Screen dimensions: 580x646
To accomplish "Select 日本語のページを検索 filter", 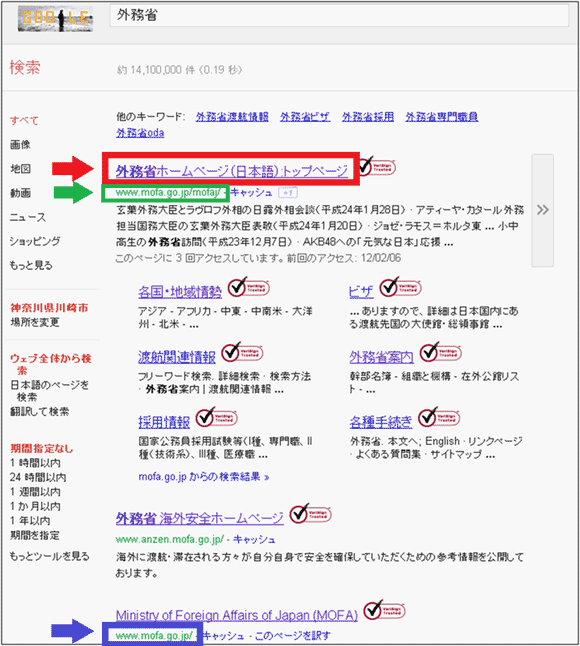I will coord(49,391).
